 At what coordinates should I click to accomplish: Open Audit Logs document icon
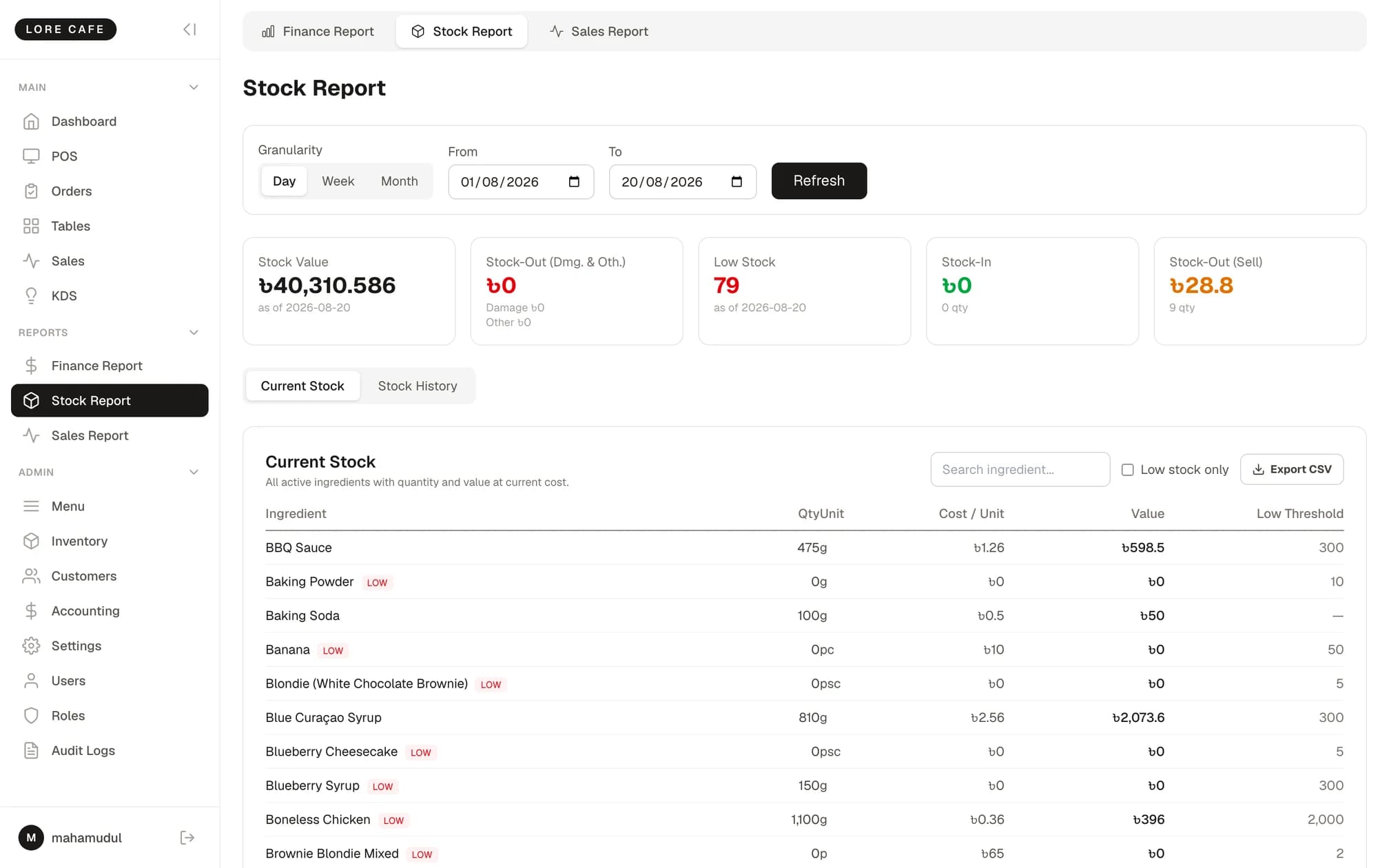pos(31,751)
